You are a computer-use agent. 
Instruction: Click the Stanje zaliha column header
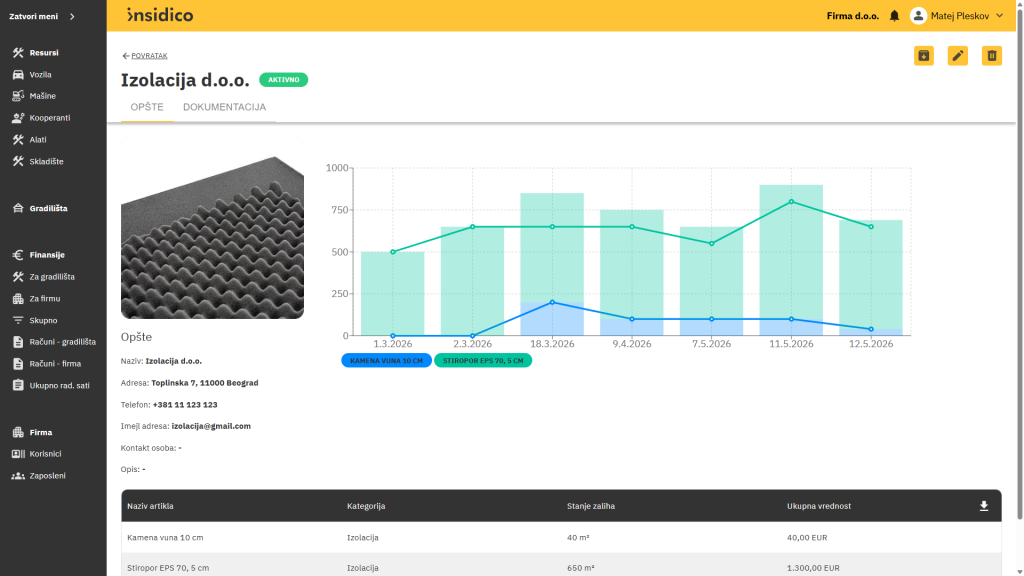pos(590,506)
